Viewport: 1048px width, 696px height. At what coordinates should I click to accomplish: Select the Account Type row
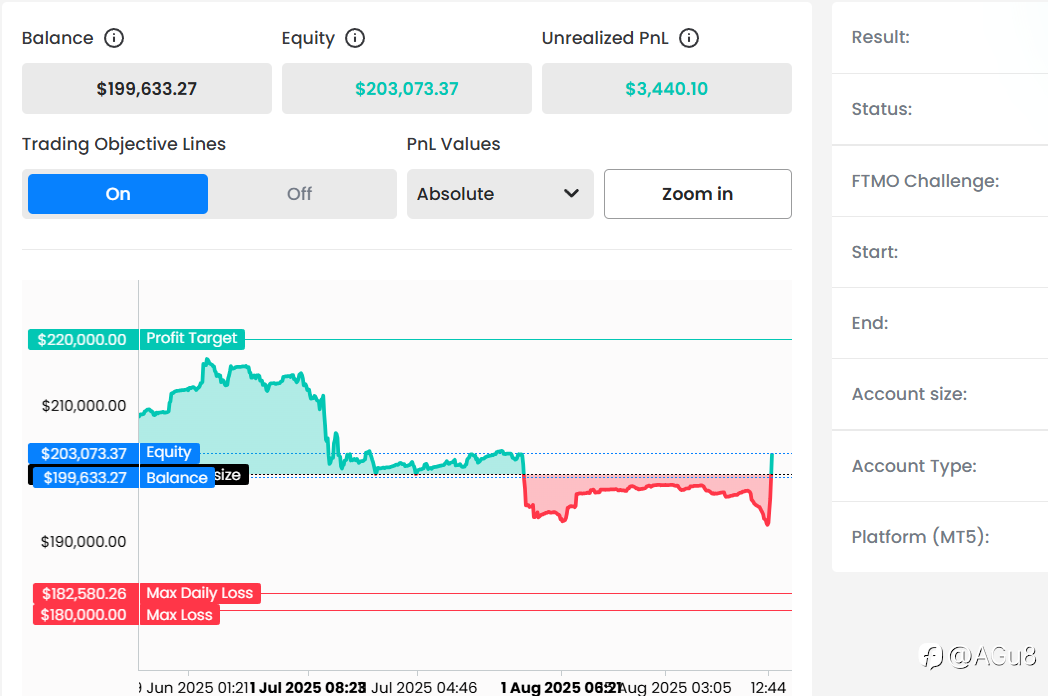[x=940, y=466]
